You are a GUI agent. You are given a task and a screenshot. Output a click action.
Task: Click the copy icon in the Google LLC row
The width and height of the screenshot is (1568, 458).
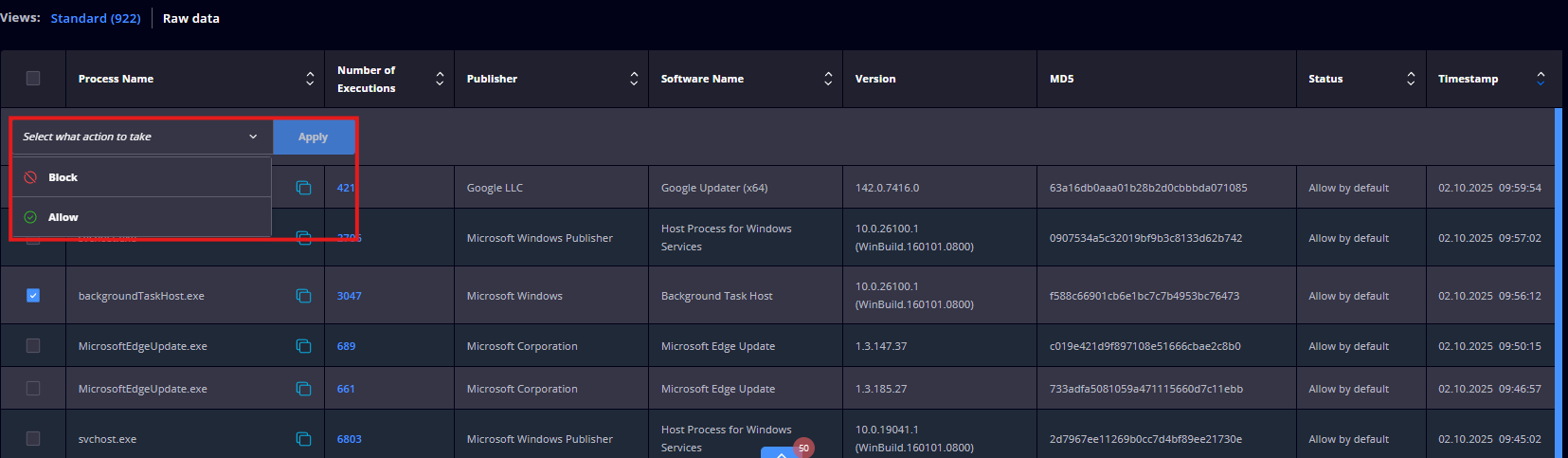pyautogui.click(x=303, y=188)
